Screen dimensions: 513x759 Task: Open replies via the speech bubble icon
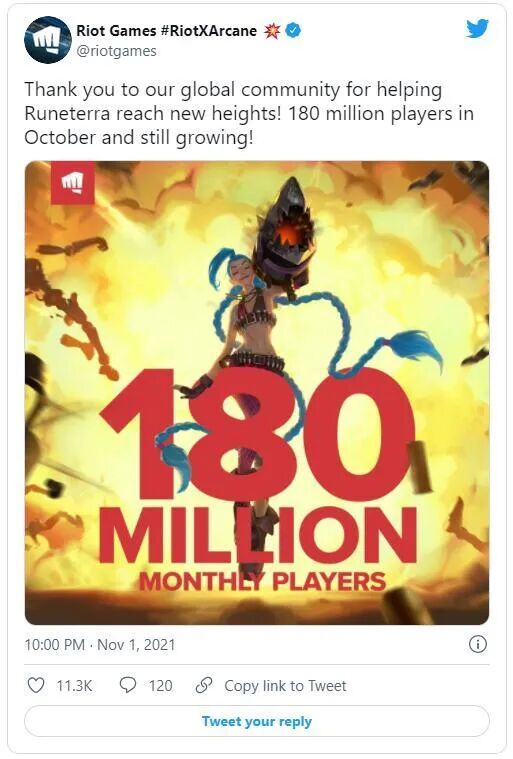tap(128, 685)
